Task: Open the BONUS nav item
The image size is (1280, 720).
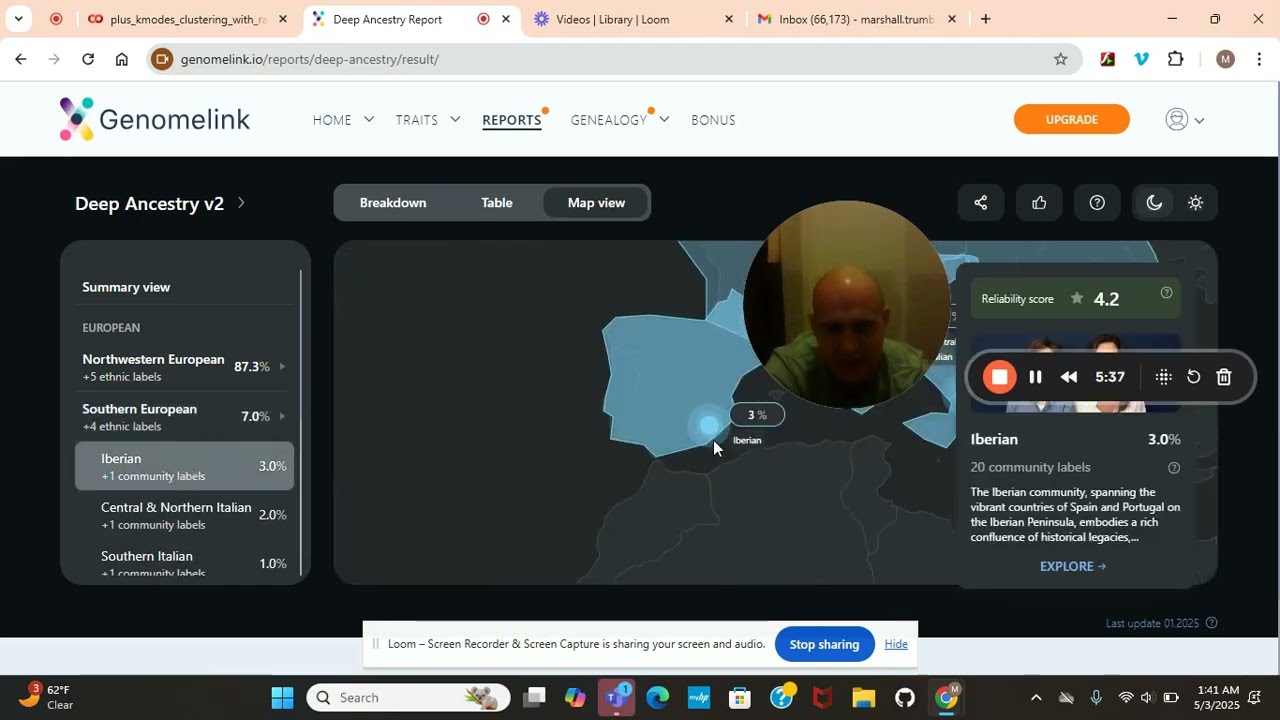Action: click(713, 120)
